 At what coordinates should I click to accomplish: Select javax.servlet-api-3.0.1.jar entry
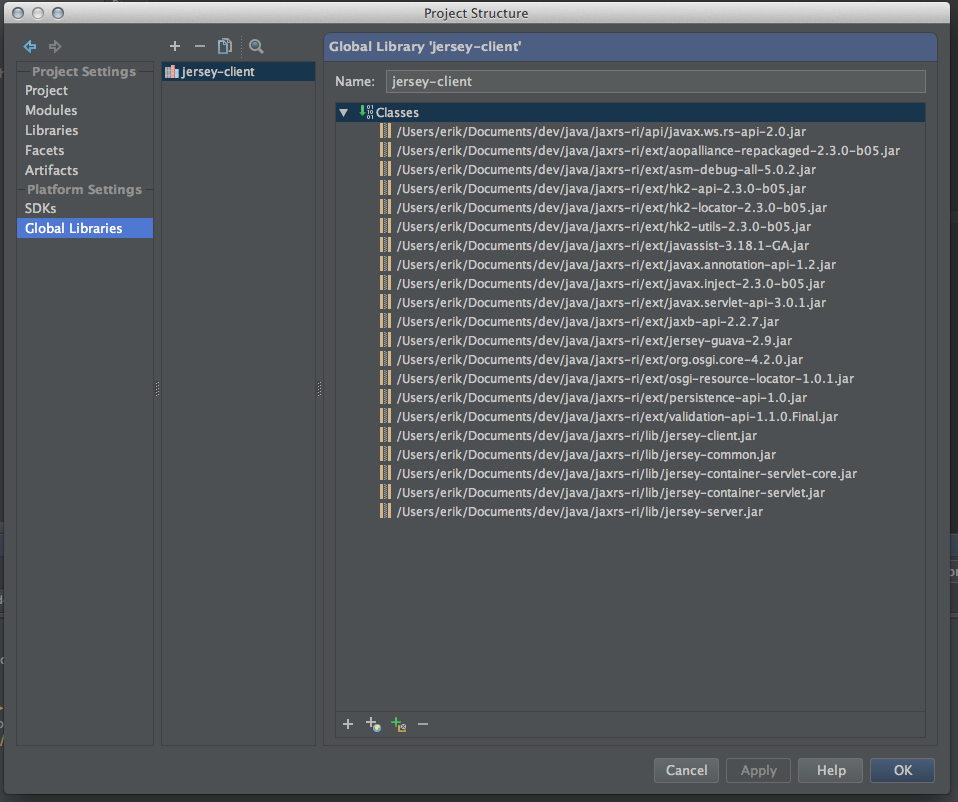tap(611, 302)
